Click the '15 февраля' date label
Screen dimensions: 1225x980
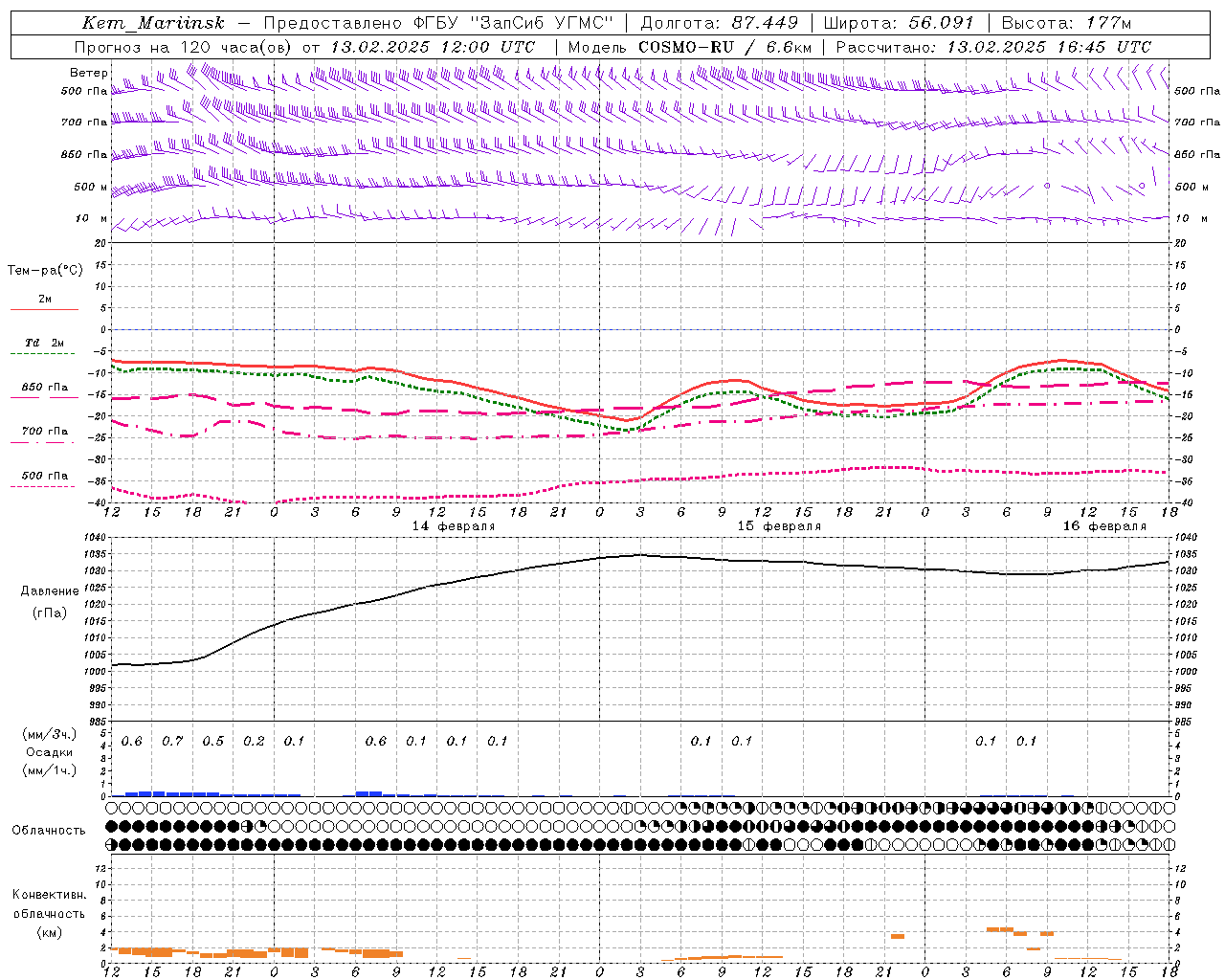(779, 526)
